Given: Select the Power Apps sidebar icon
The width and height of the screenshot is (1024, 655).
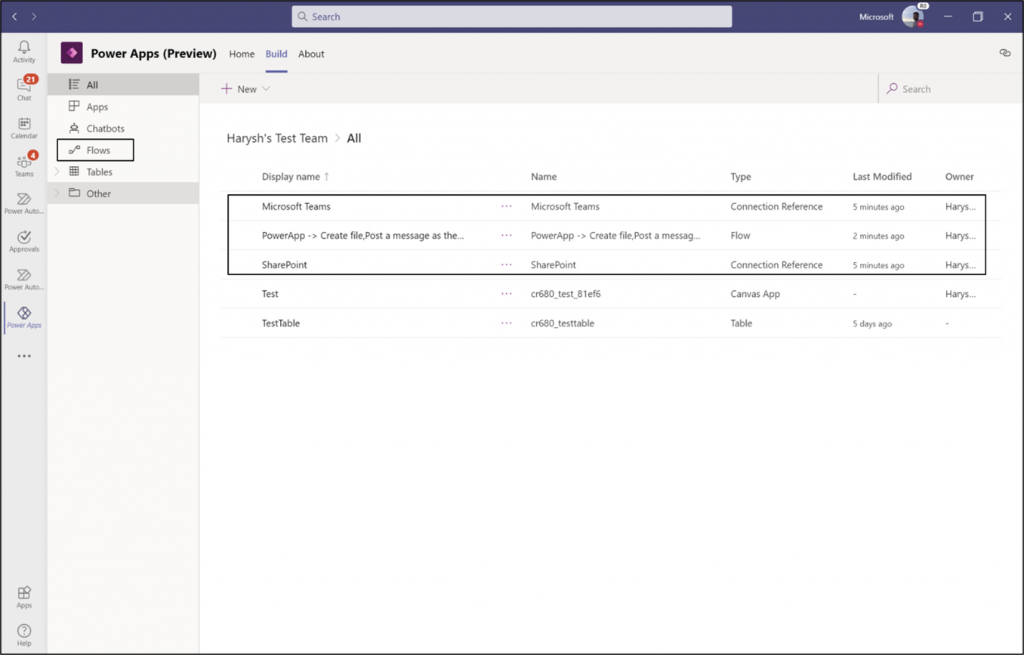Looking at the screenshot, I should tap(24, 317).
